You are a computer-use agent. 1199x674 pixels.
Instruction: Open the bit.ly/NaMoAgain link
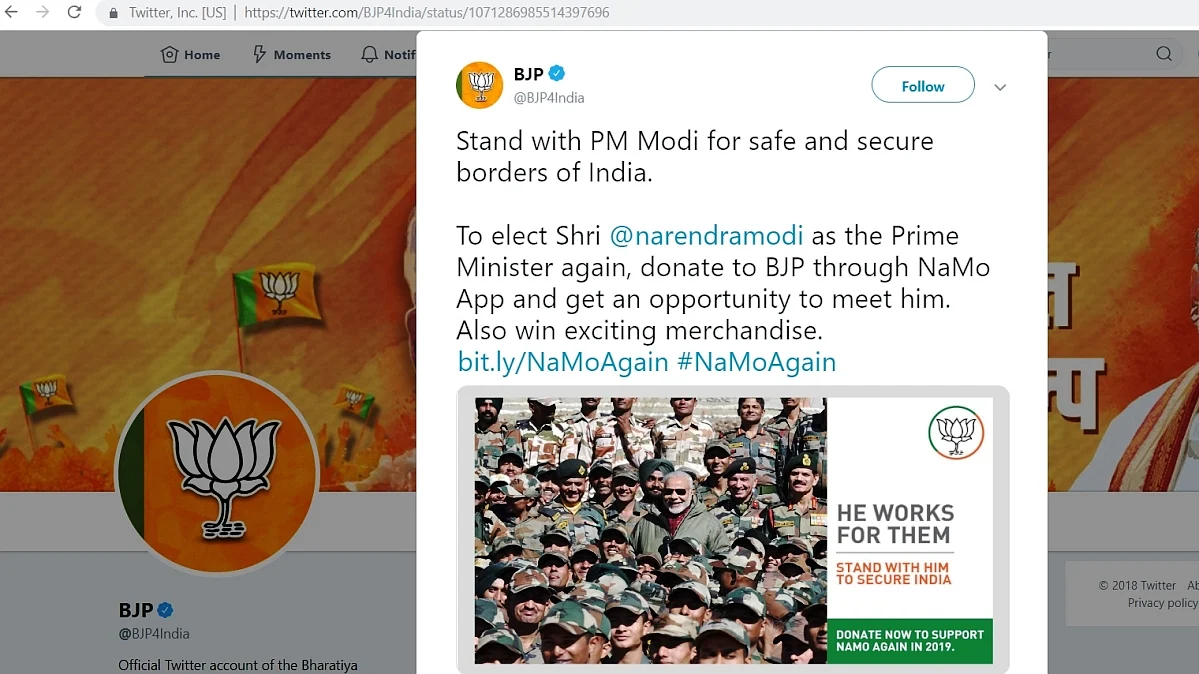click(563, 361)
